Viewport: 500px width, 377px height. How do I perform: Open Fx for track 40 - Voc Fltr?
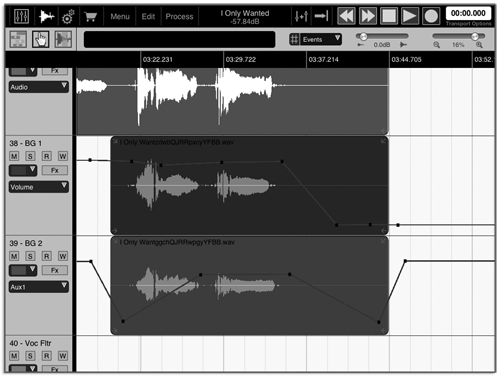[55, 369]
